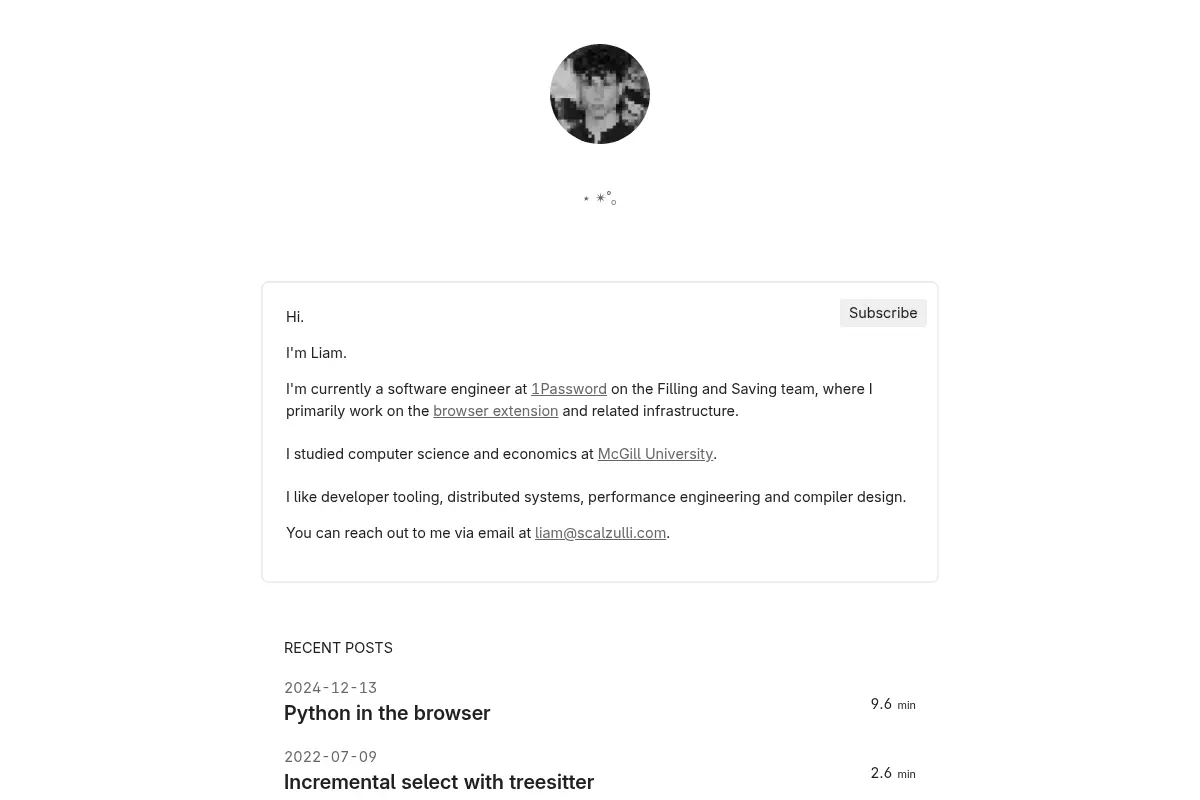Click the developer tooling interests sentence
1200x800 pixels.
[596, 497]
